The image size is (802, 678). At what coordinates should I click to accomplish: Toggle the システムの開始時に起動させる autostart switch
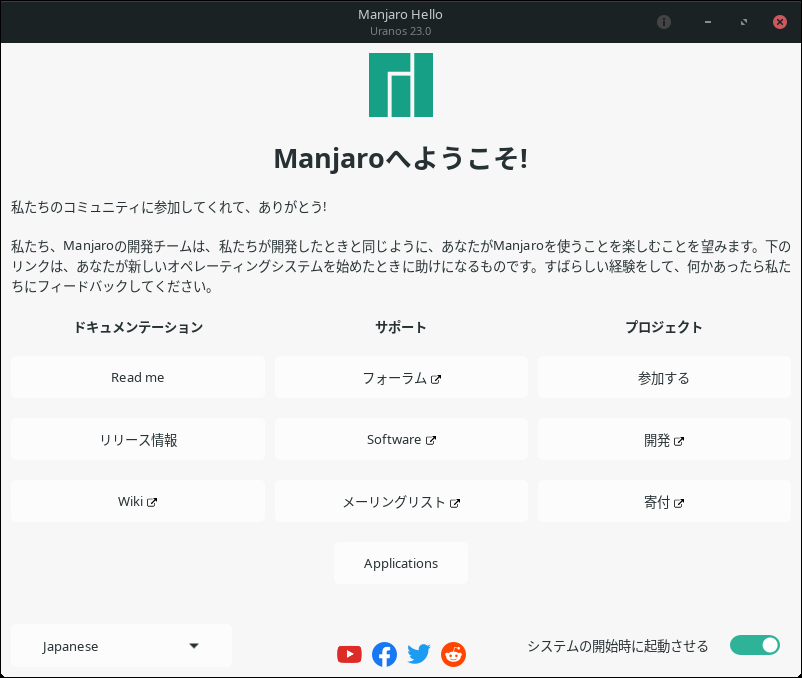click(755, 645)
